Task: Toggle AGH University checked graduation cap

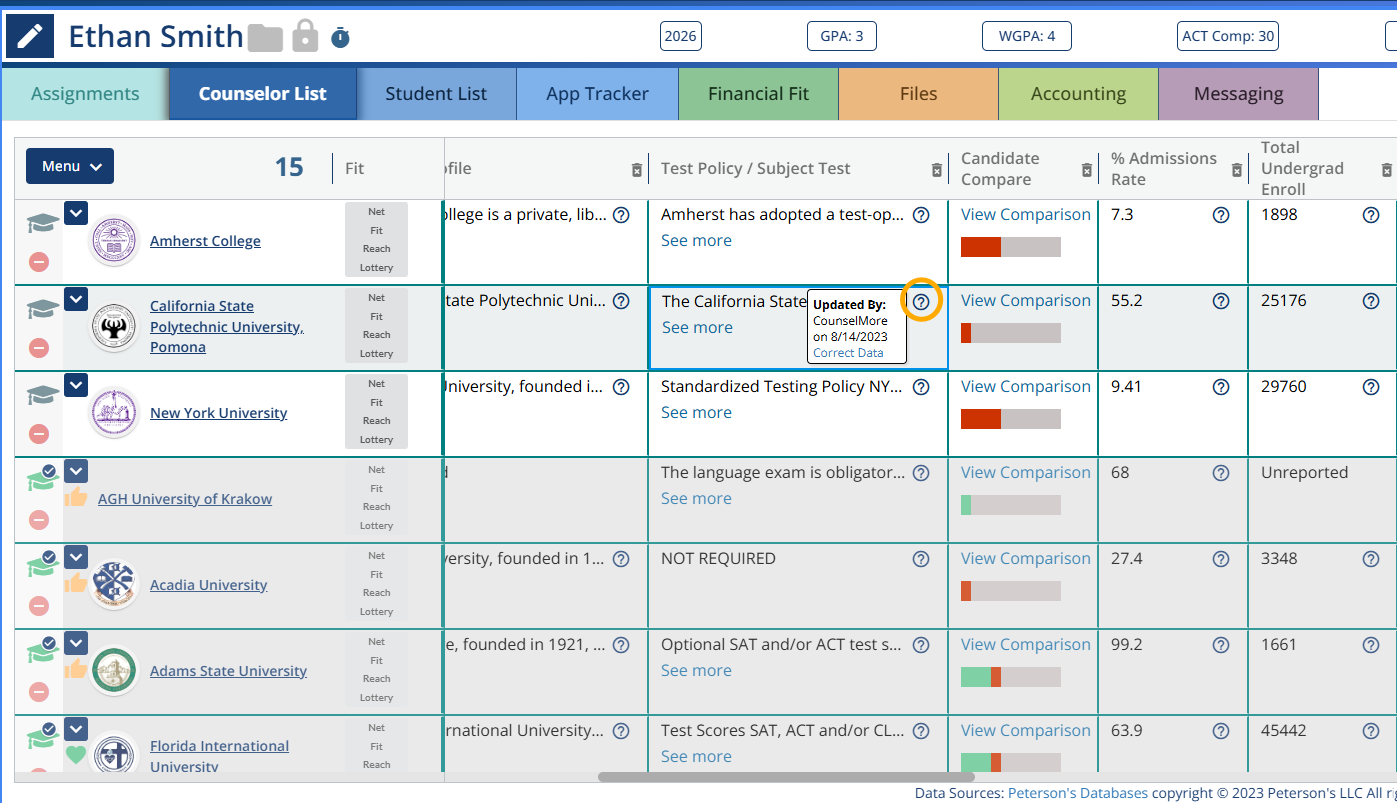Action: pos(41,480)
